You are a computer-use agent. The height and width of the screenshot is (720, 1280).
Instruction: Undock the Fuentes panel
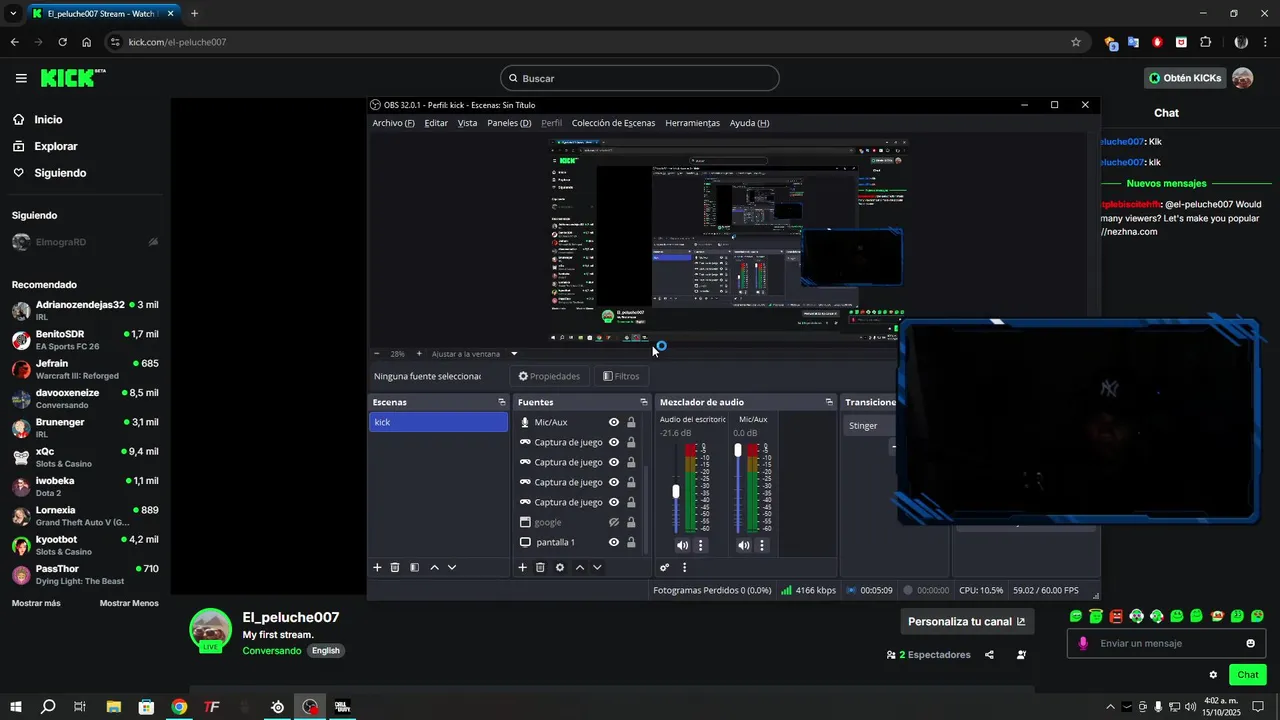point(645,402)
